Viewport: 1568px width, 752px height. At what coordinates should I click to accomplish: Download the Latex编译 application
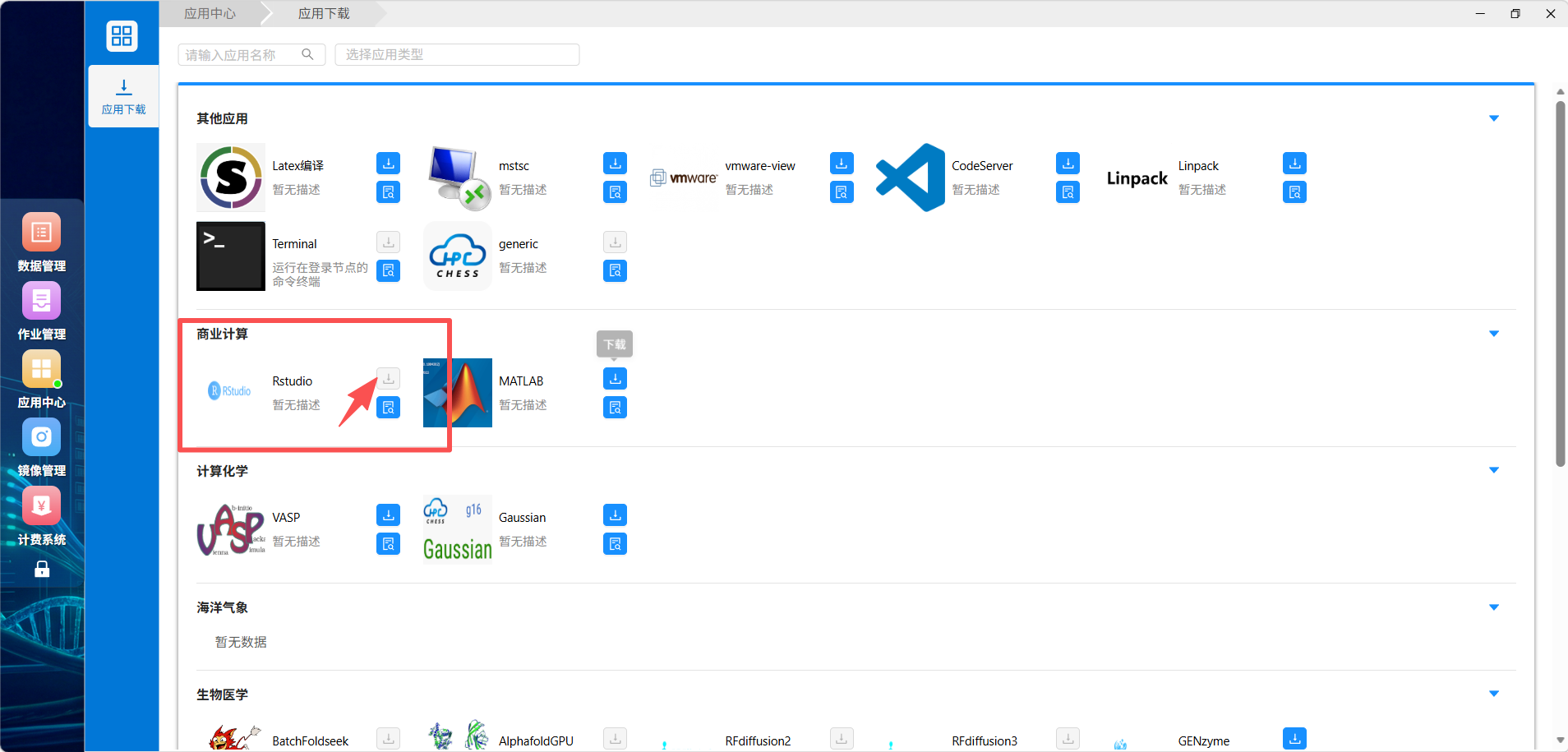389,164
